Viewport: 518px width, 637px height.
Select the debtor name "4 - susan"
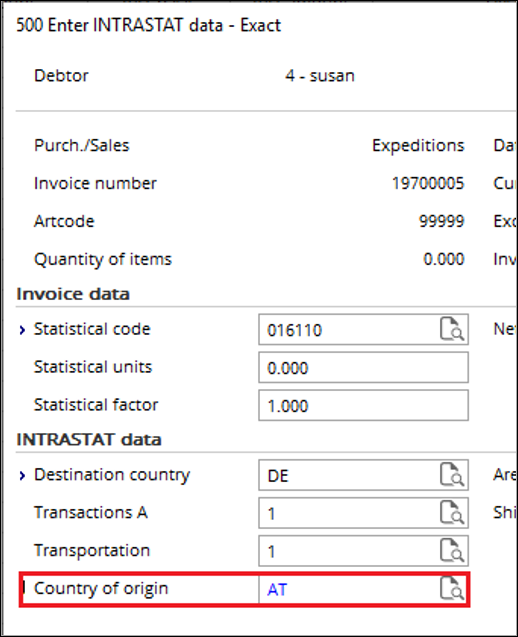click(x=320, y=76)
